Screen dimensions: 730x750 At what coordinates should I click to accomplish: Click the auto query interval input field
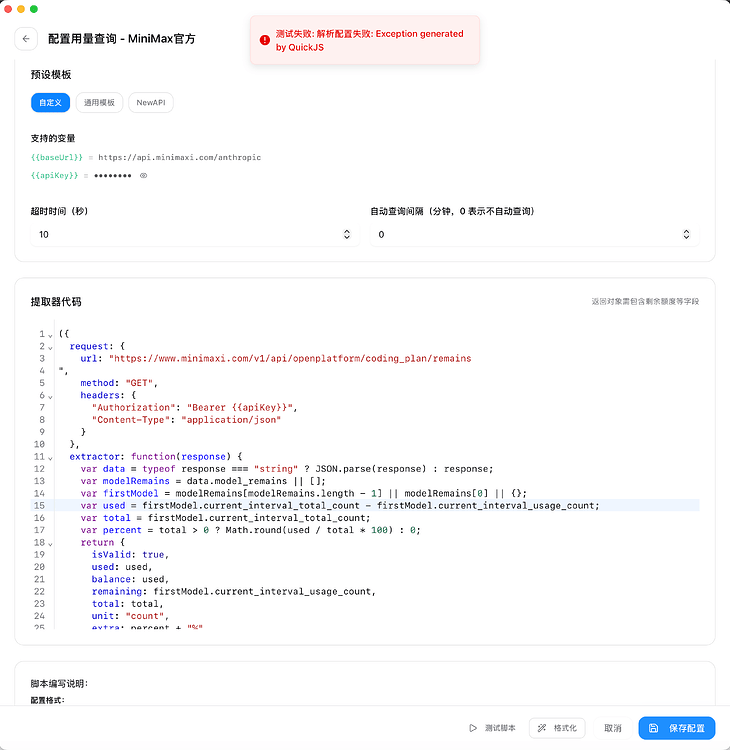point(534,234)
